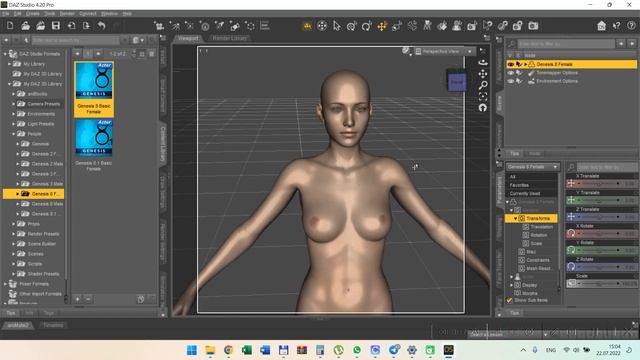
Task: Expand the Genesis 8 Female node in the Scene pane
Action: pos(525,64)
